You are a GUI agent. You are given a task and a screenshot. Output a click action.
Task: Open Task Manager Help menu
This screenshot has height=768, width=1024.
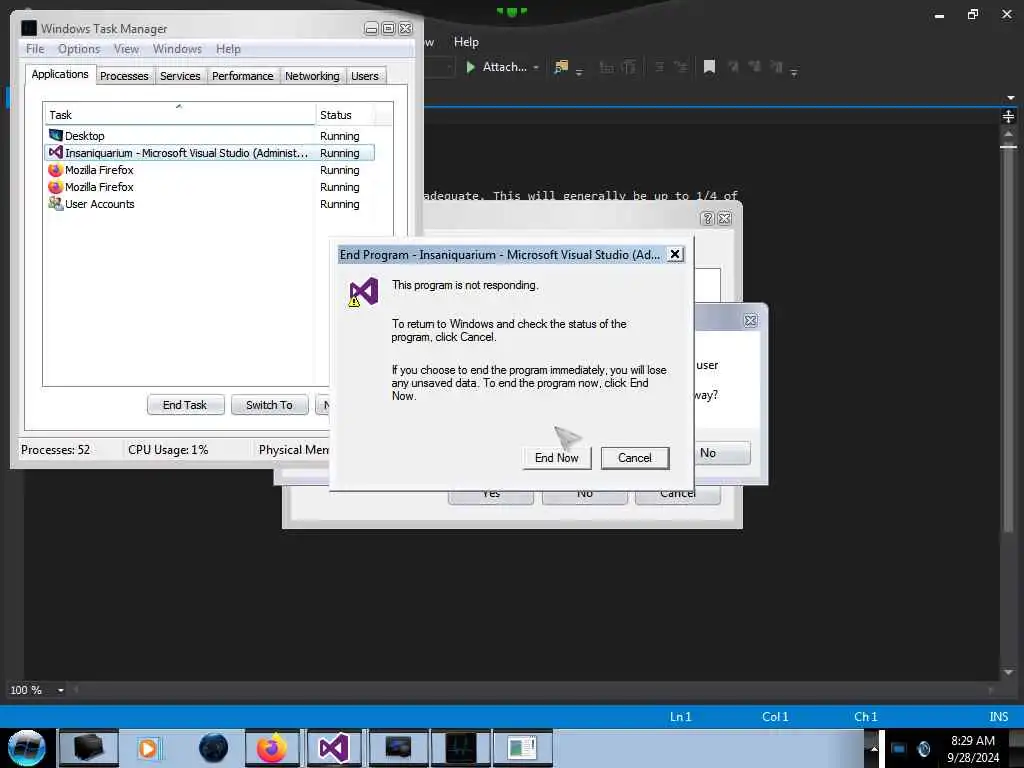pyautogui.click(x=228, y=49)
